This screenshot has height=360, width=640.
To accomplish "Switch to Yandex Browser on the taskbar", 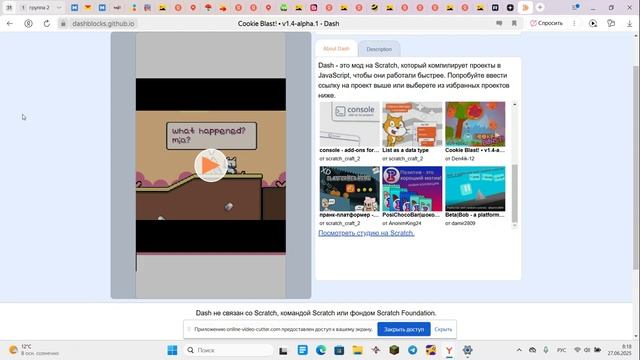I will pos(449,350).
